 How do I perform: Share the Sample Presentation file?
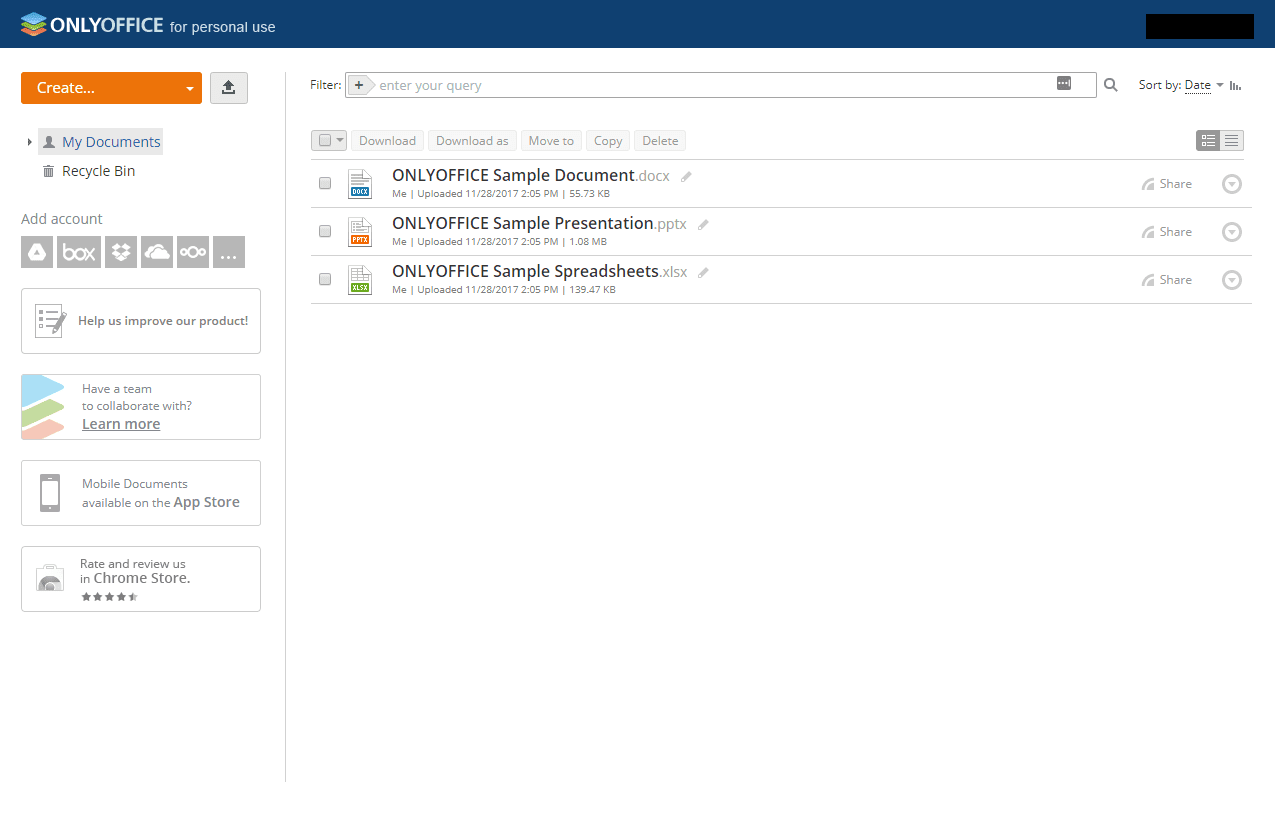tap(1167, 232)
